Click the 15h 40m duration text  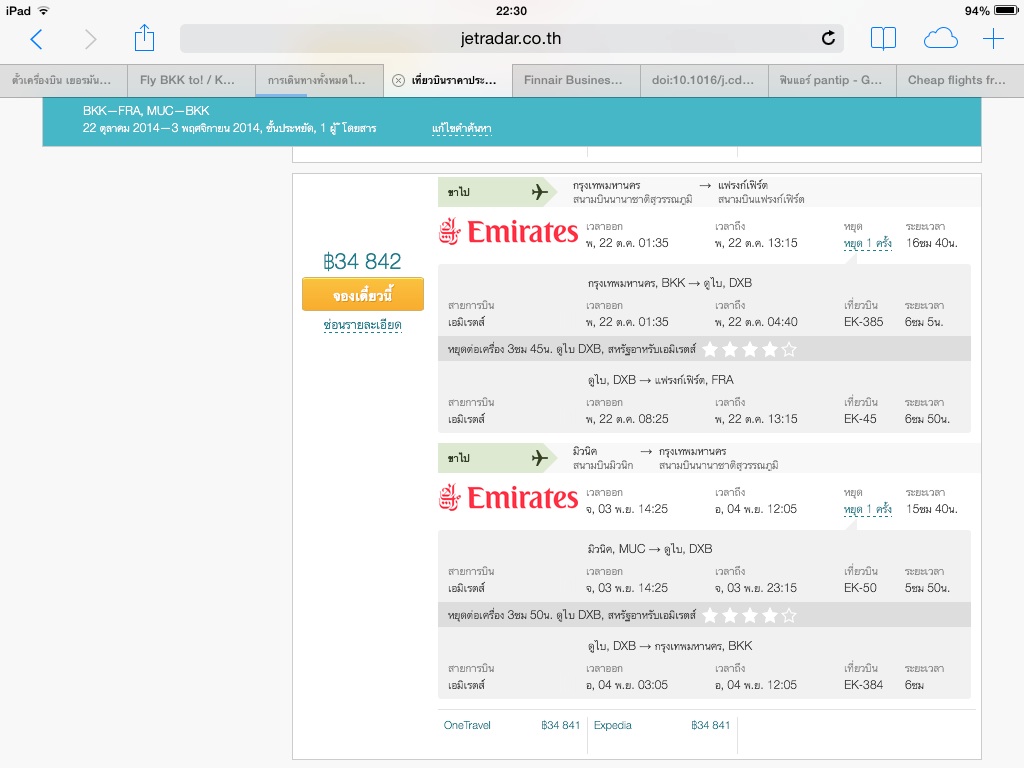(932, 509)
